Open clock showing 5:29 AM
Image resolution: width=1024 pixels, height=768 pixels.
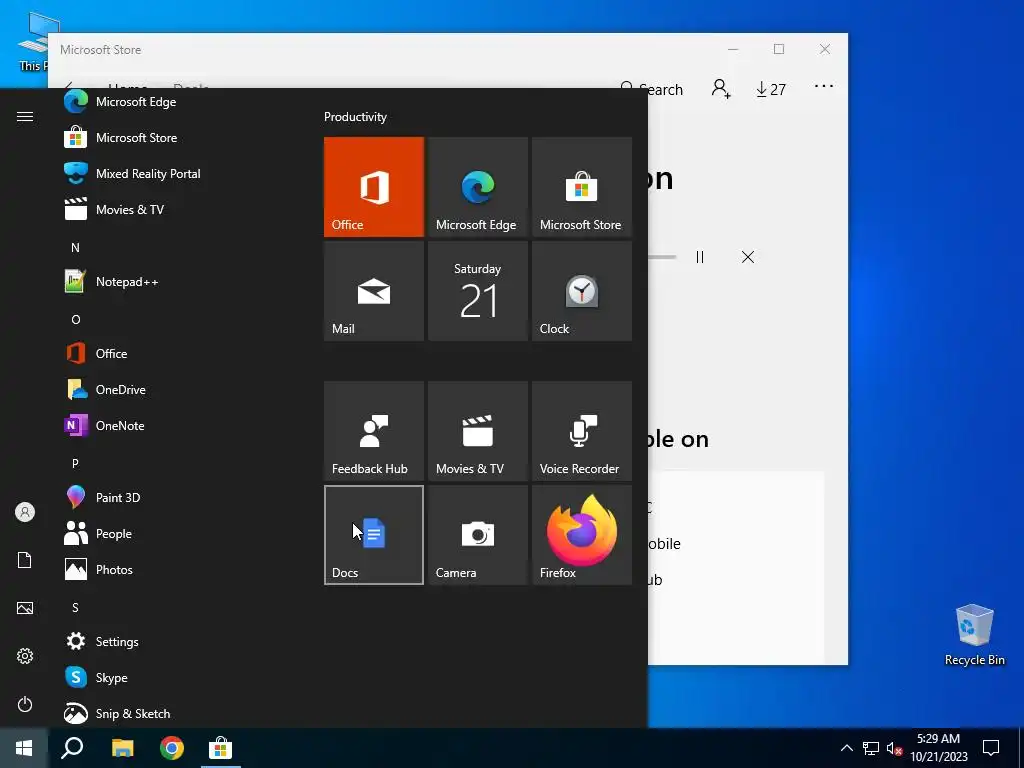(938, 748)
